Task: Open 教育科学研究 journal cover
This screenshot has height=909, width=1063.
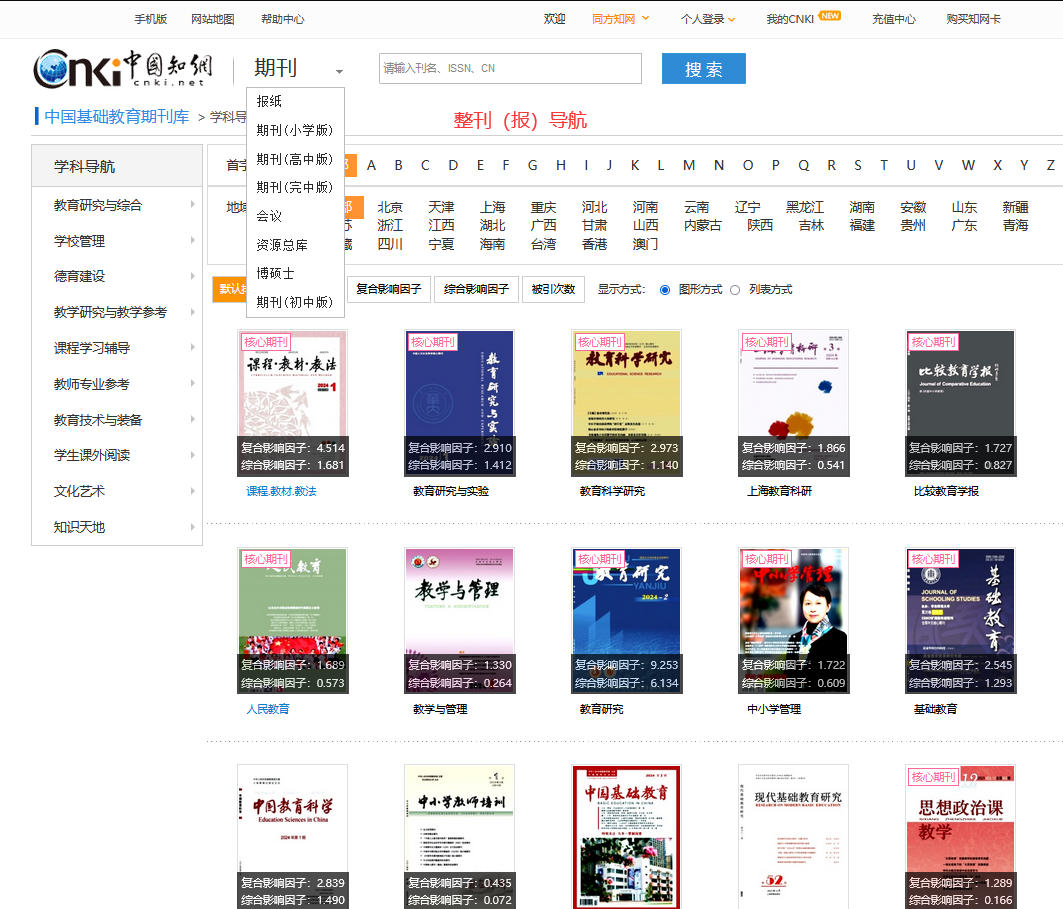Action: coord(627,403)
